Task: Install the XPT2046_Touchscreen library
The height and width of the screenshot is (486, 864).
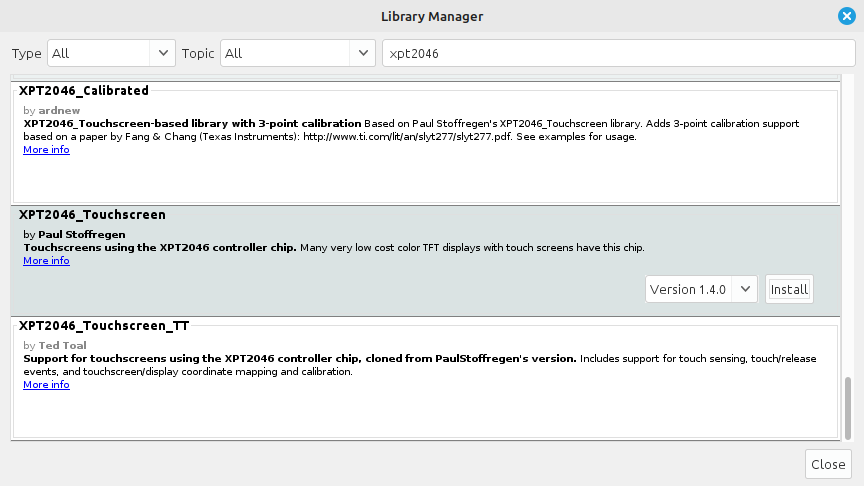Action: [789, 289]
